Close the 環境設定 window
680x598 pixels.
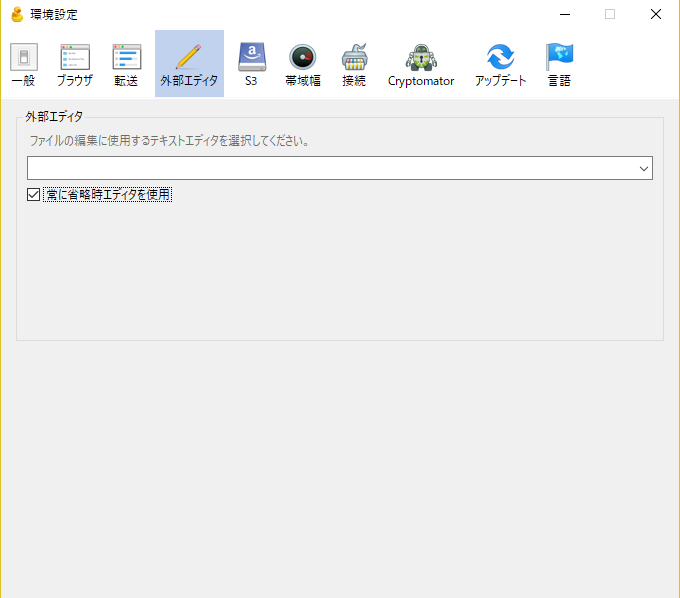[x=656, y=14]
